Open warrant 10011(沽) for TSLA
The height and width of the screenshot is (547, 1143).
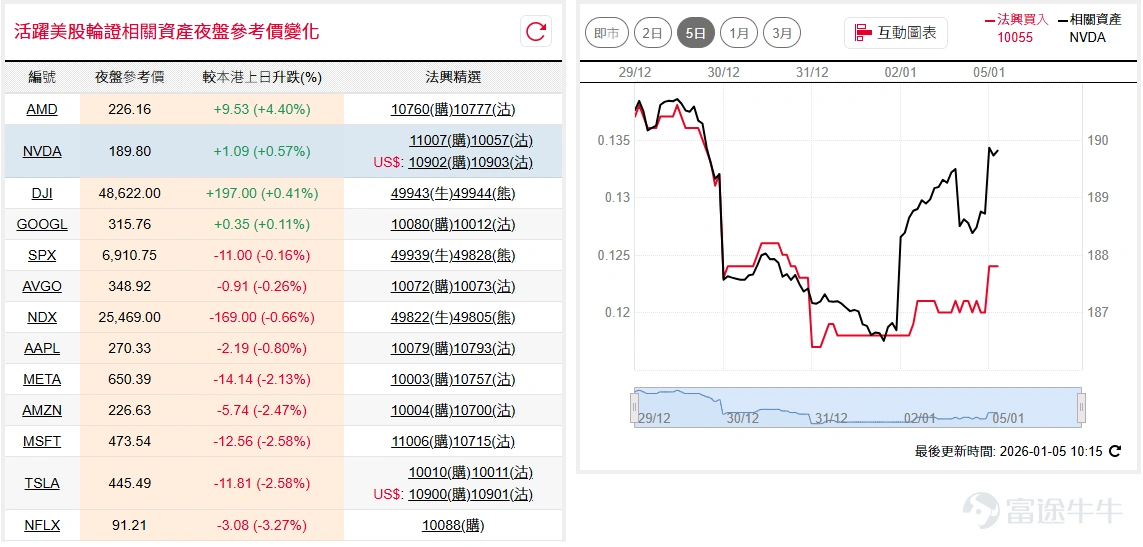coord(502,473)
